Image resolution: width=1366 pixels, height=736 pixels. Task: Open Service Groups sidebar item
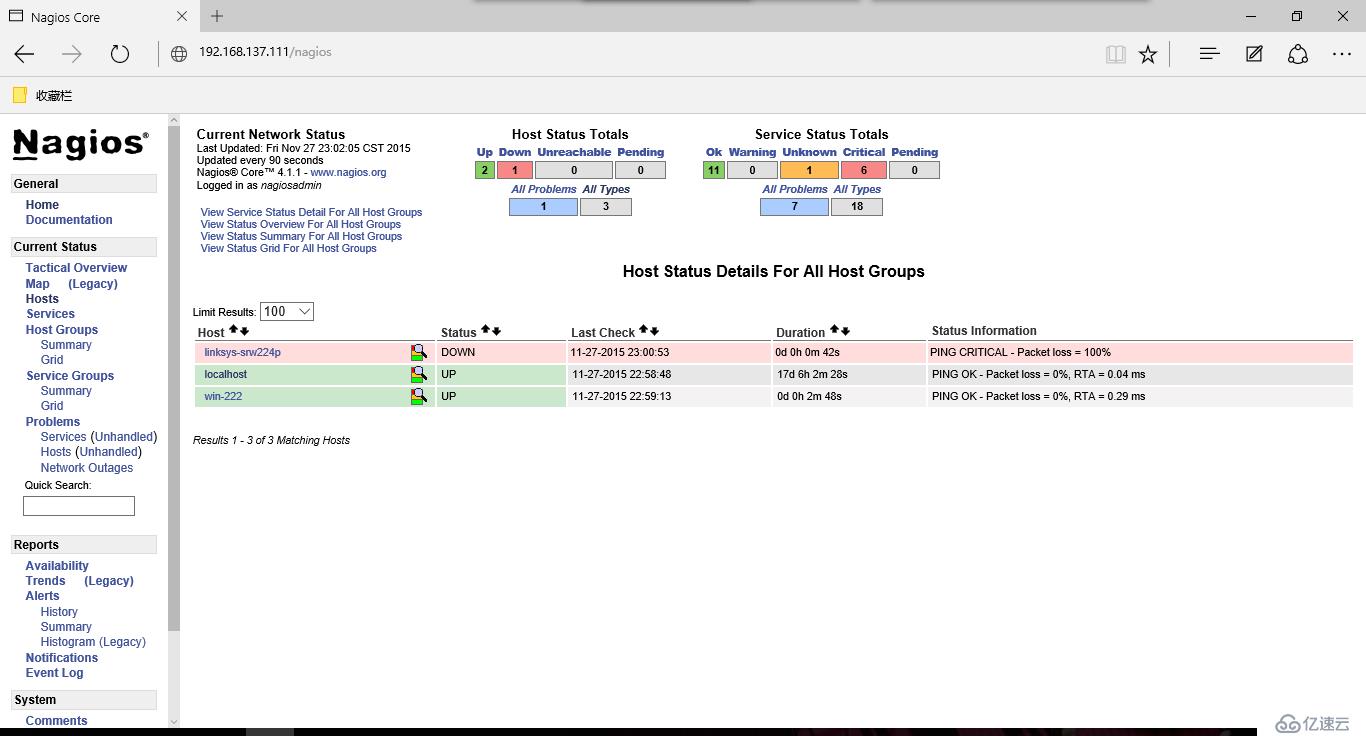[70, 376]
